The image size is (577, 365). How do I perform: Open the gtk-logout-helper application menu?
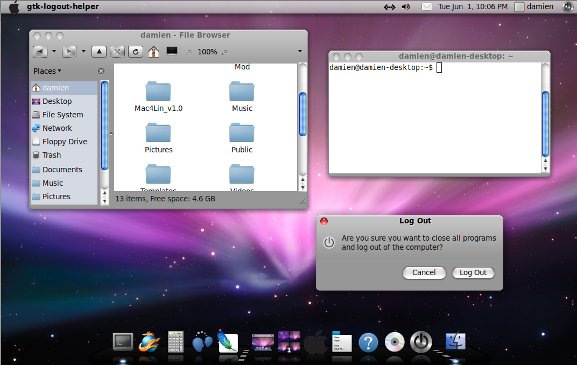pos(63,7)
